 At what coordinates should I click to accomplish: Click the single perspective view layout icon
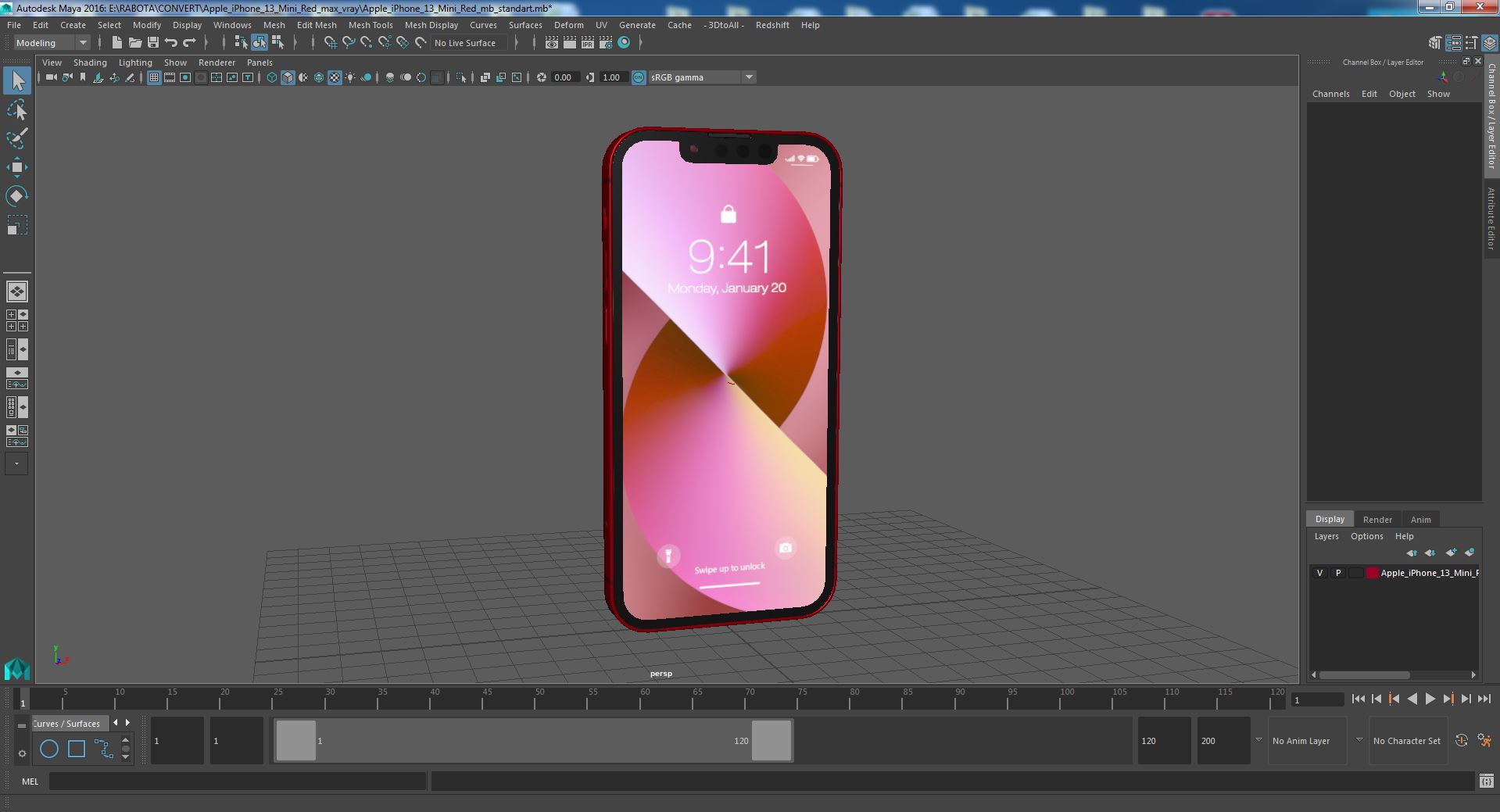click(x=16, y=292)
